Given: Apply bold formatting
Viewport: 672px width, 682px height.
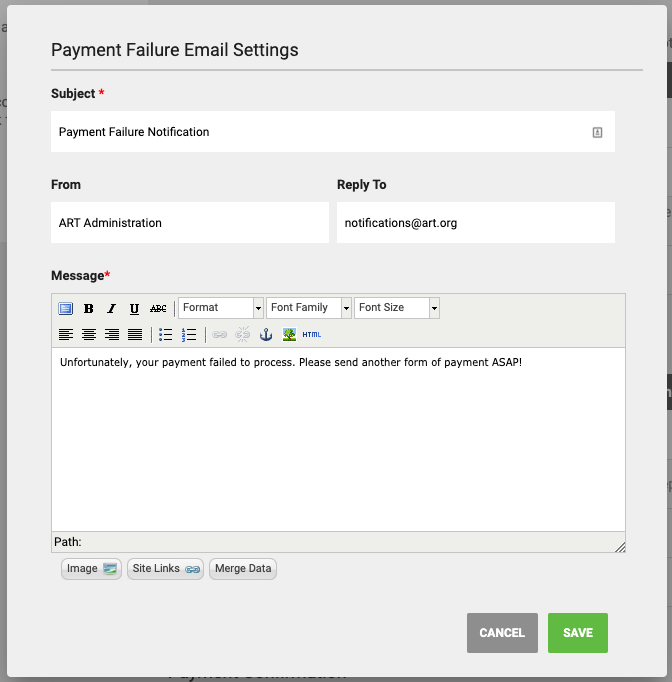Looking at the screenshot, I should tap(89, 308).
